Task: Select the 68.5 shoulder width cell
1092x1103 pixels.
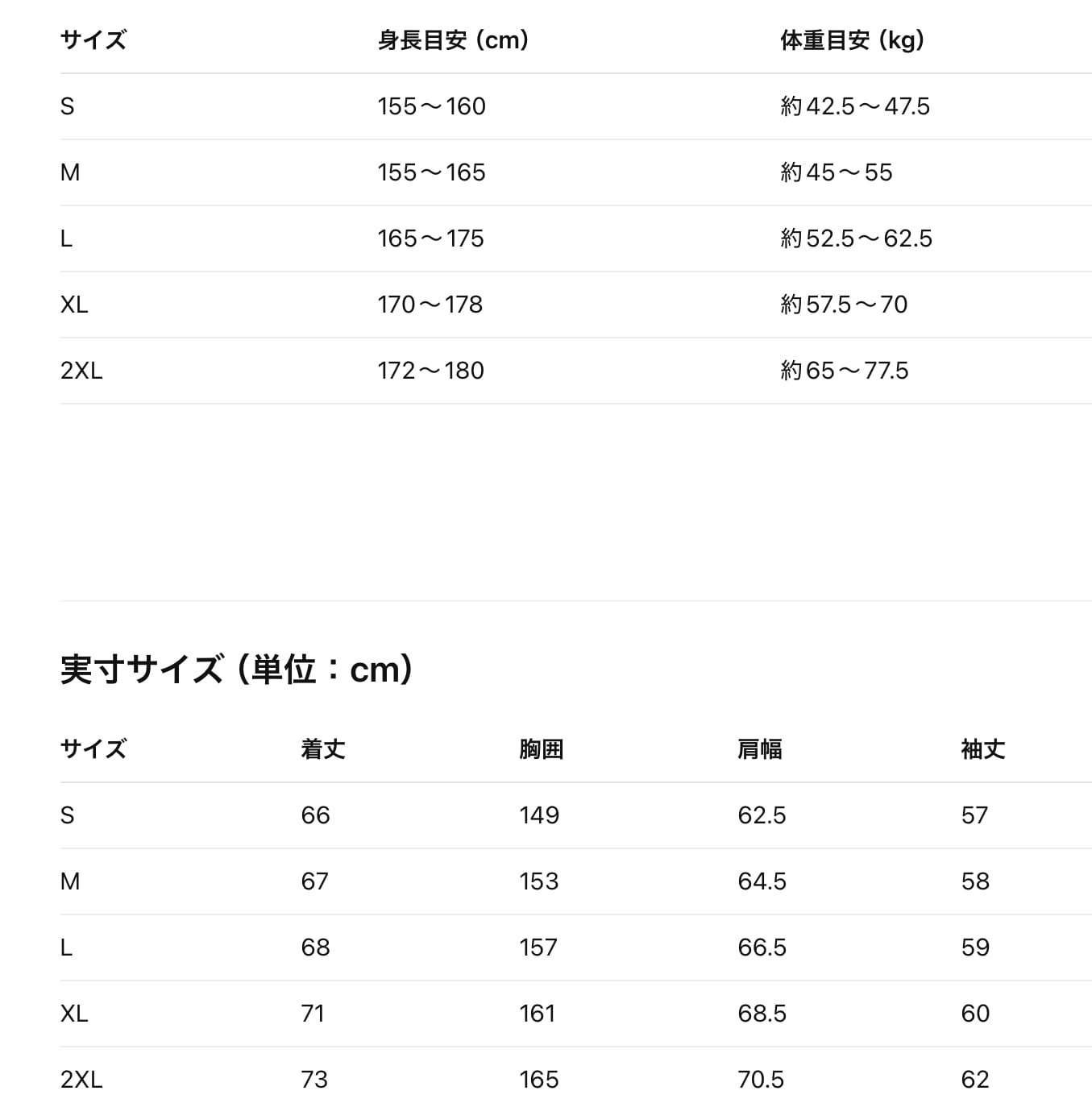Action: 762,1014
